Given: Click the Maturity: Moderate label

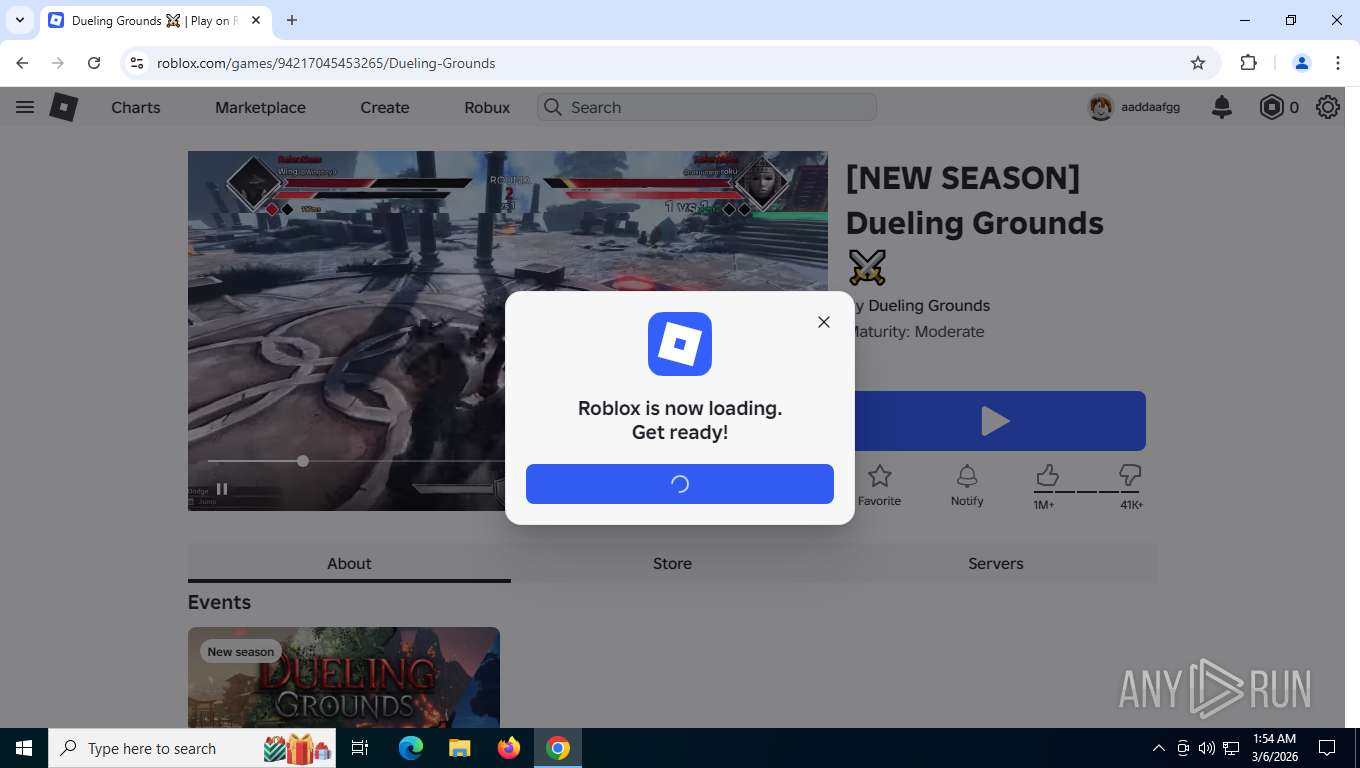Looking at the screenshot, I should coord(917,332).
